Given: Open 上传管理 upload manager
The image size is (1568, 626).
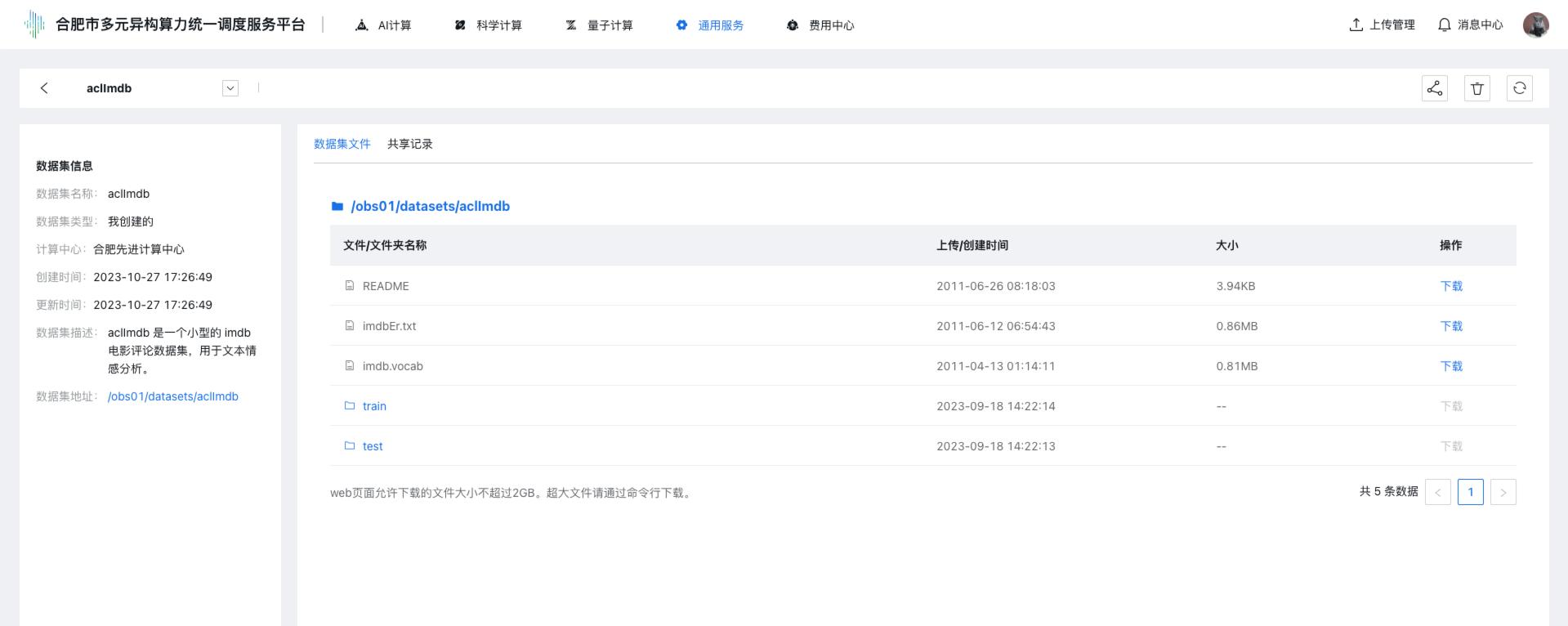Looking at the screenshot, I should tap(1382, 25).
